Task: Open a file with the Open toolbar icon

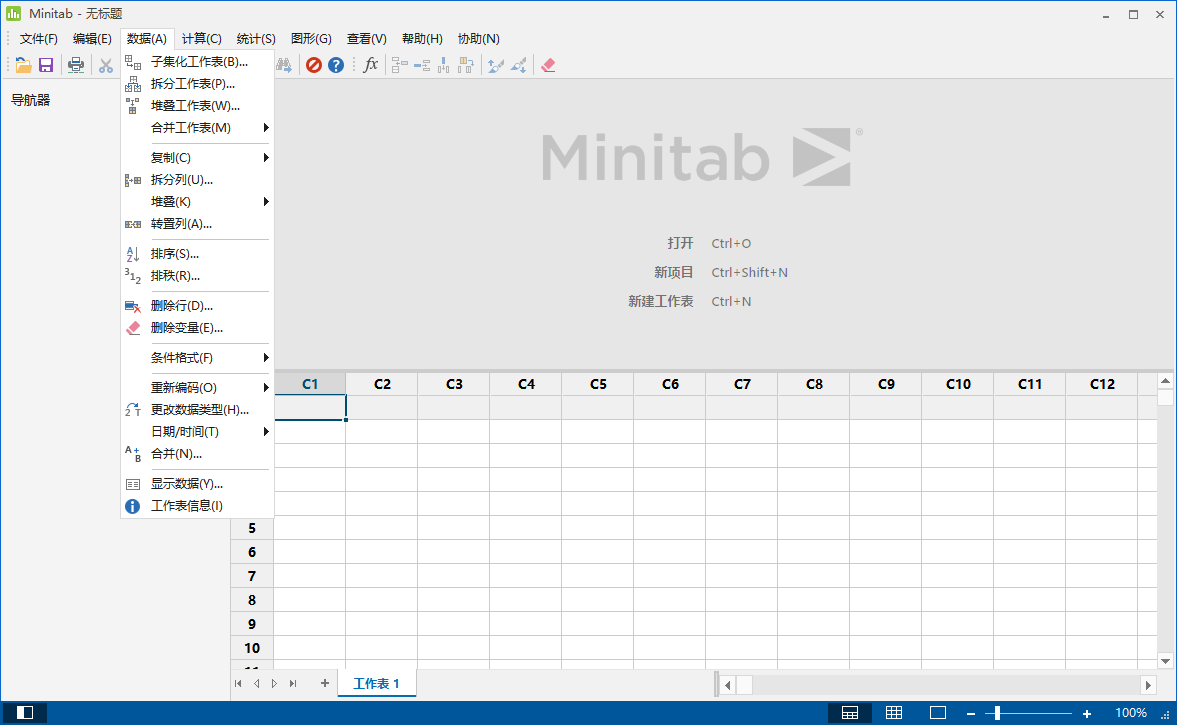Action: click(x=23, y=64)
